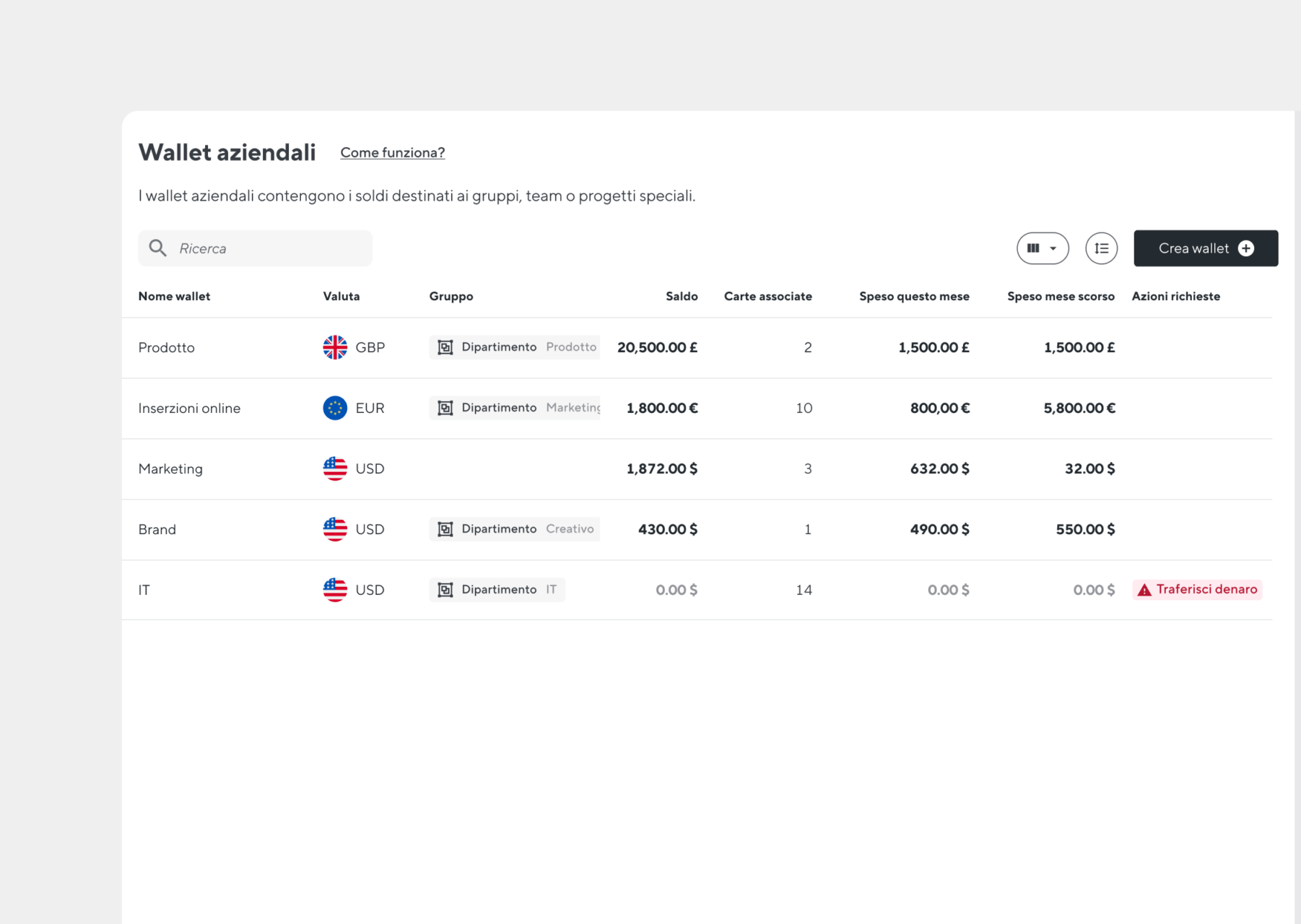Sort by Speso mese scorso header

[1061, 296]
